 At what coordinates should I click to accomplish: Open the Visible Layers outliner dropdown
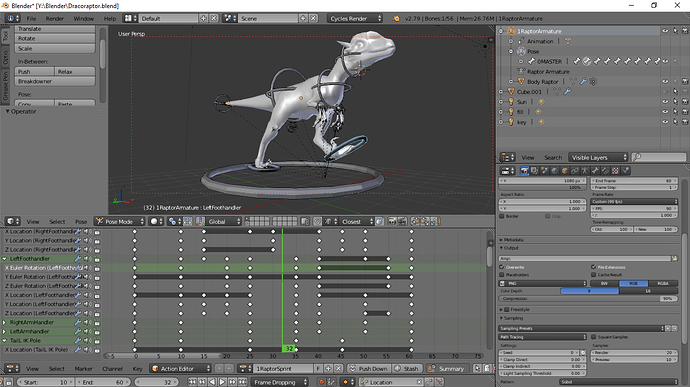click(598, 157)
